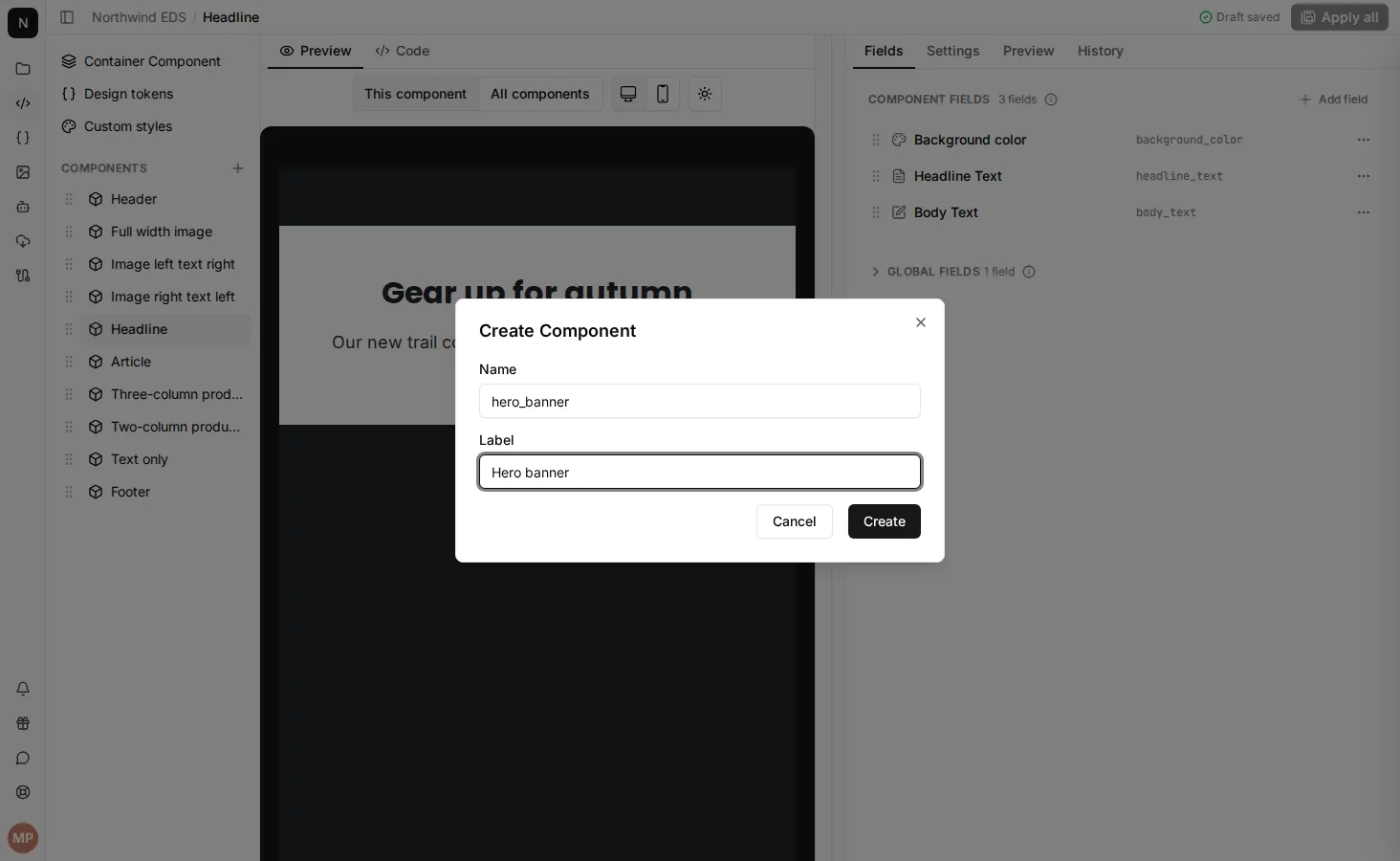The height and width of the screenshot is (861, 1400).
Task: Open Container Component item
Action: tap(153, 61)
